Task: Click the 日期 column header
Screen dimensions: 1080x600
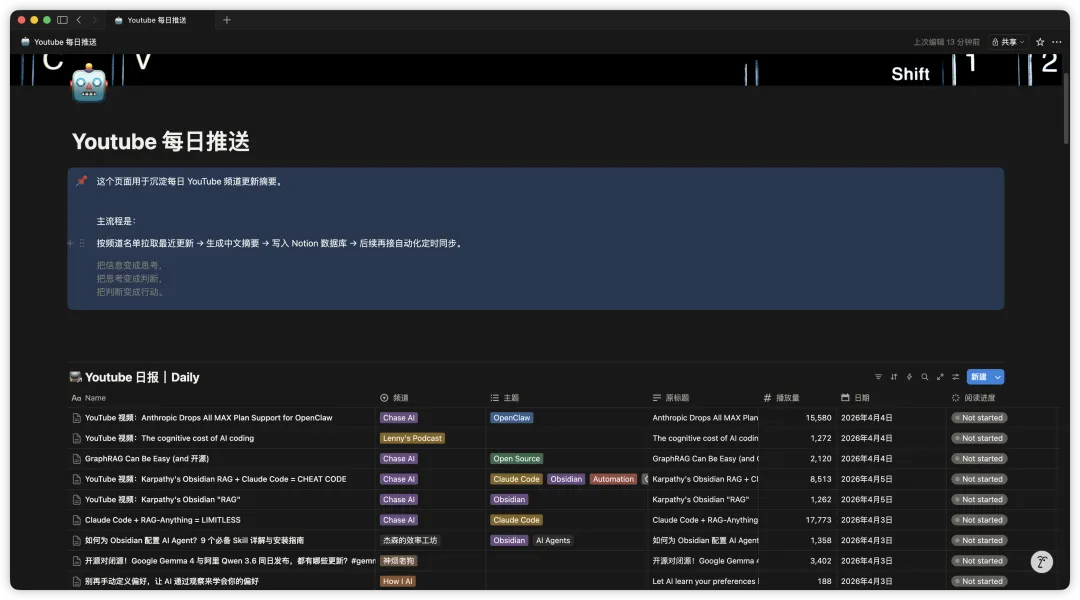Action: pos(855,398)
